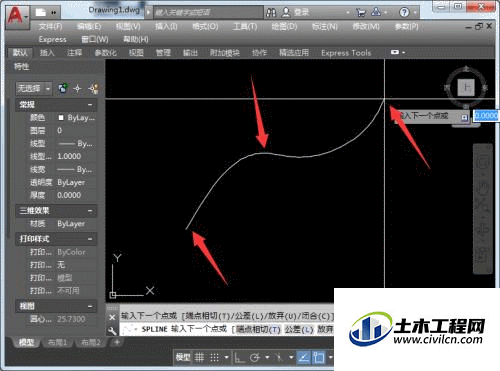Toggle Ortho mode in status bar
Screen dimensions: 500x371
pyautogui.click(x=239, y=358)
